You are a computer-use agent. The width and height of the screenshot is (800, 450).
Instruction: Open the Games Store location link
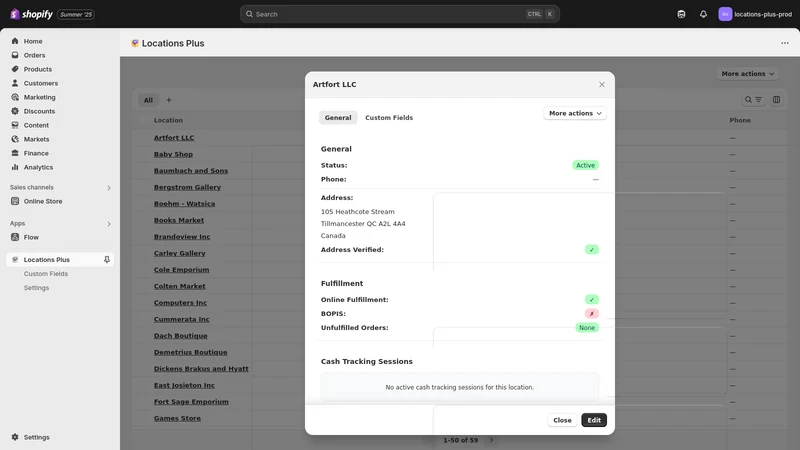click(x=177, y=418)
